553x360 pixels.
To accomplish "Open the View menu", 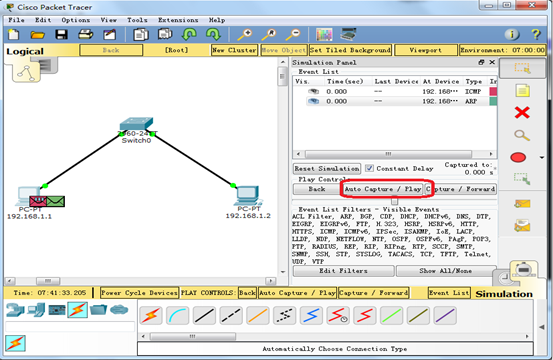I will point(108,20).
